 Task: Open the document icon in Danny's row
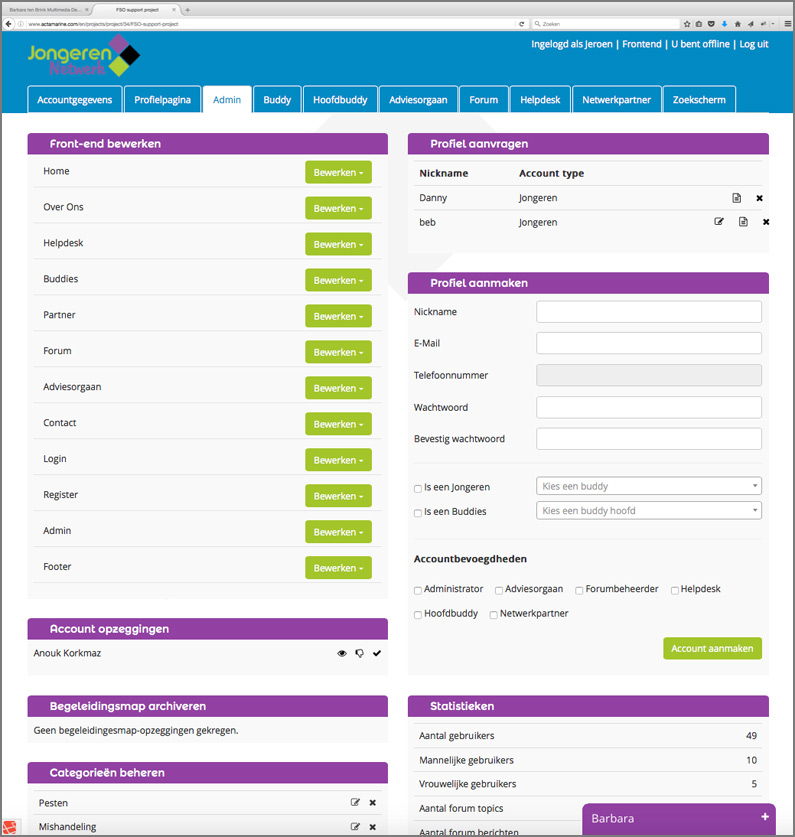737,198
